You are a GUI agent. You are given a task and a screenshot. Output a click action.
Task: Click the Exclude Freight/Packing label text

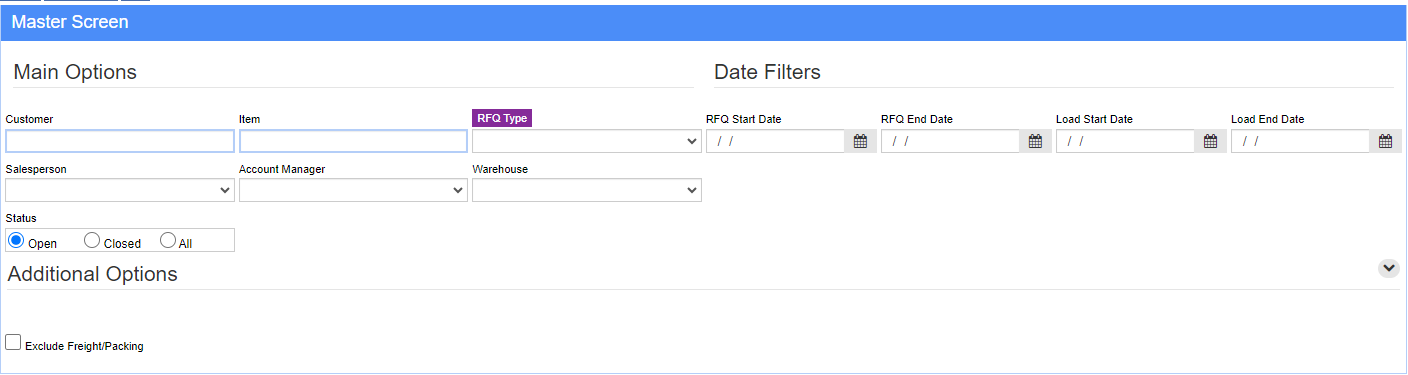pyautogui.click(x=84, y=346)
